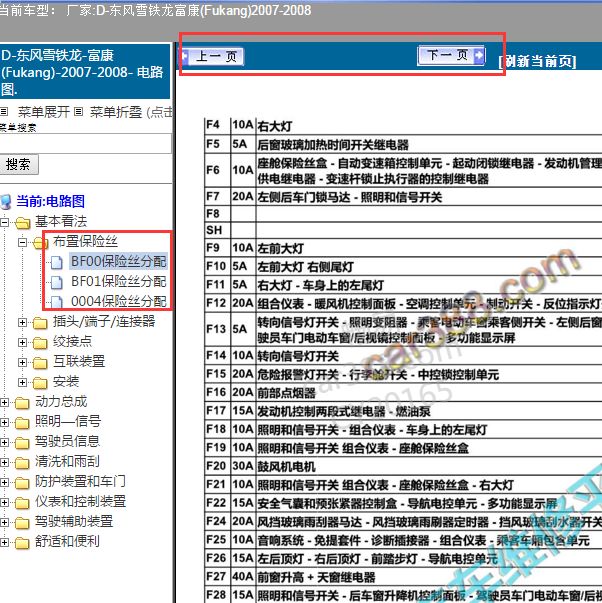Expand the 驾驶辅助装置 tree node
Image resolution: width=602 pixels, height=603 pixels.
click(x=4, y=522)
